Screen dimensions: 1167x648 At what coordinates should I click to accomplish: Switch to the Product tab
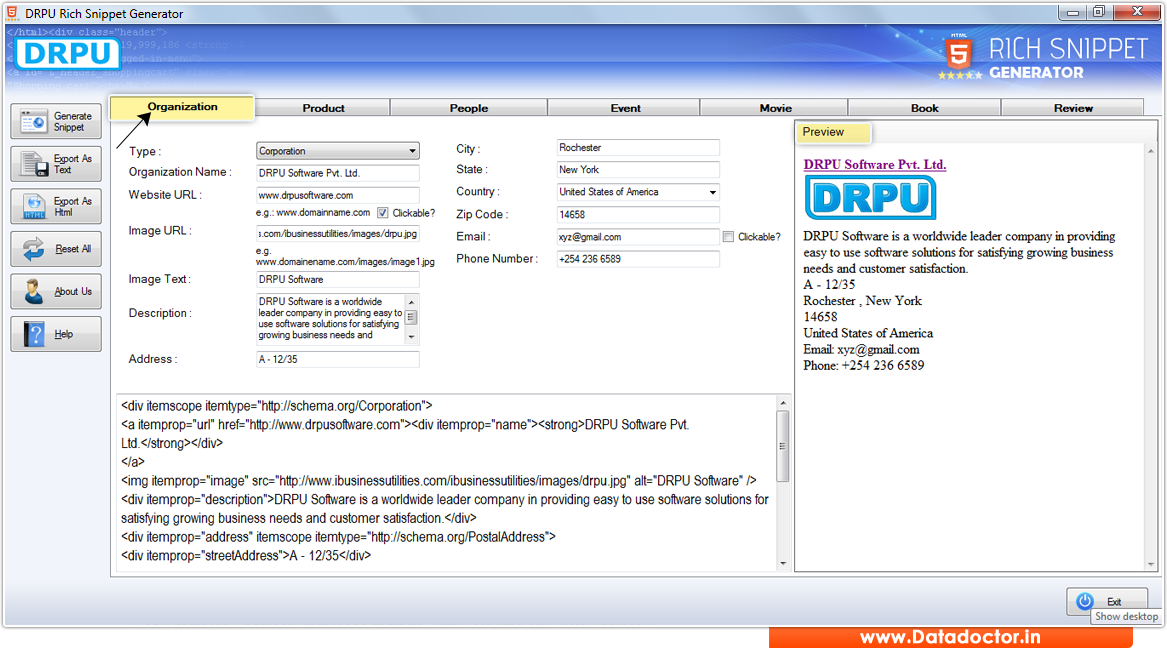click(x=323, y=108)
